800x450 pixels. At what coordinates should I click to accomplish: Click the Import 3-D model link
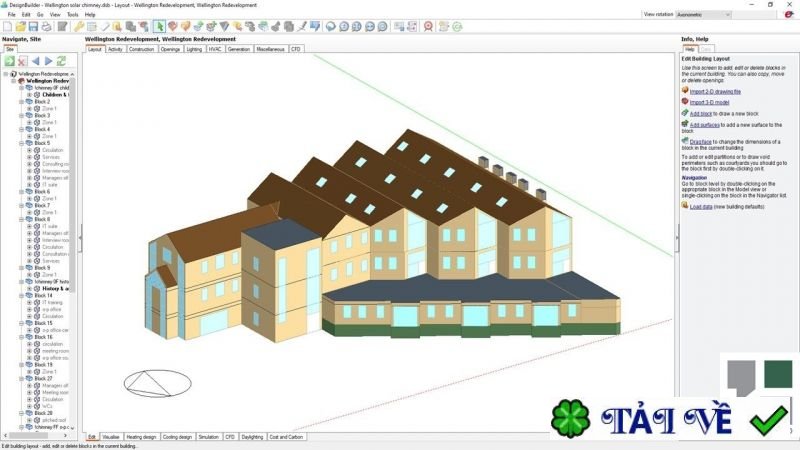(709, 103)
